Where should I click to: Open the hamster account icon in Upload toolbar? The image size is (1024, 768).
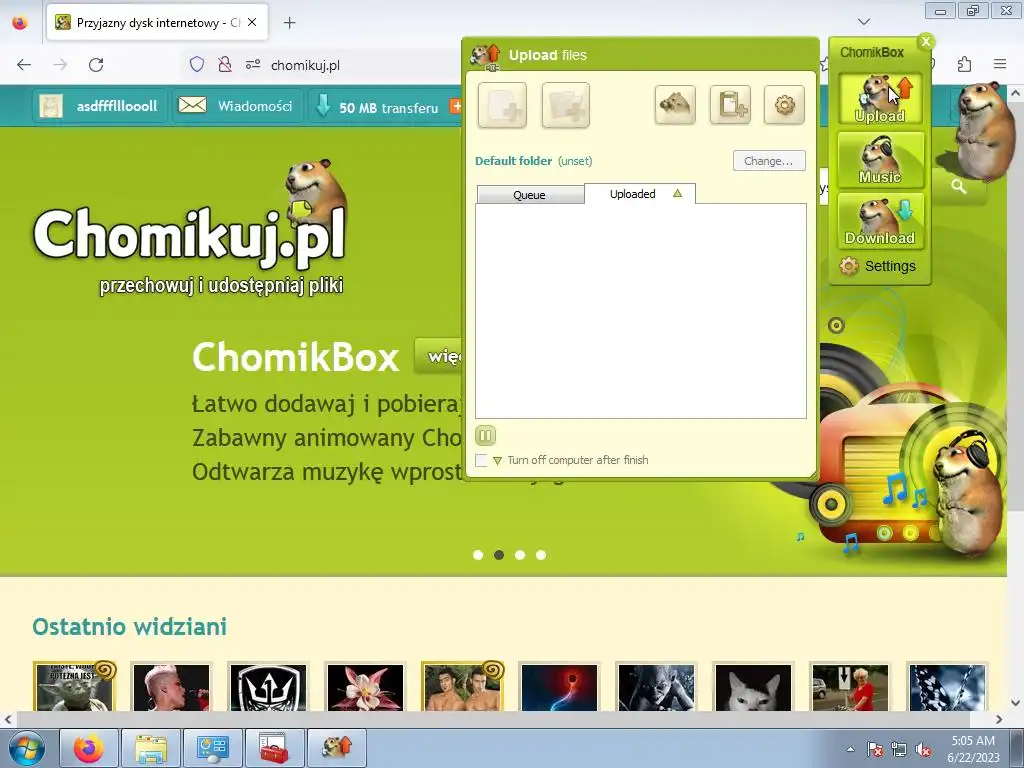(x=675, y=104)
